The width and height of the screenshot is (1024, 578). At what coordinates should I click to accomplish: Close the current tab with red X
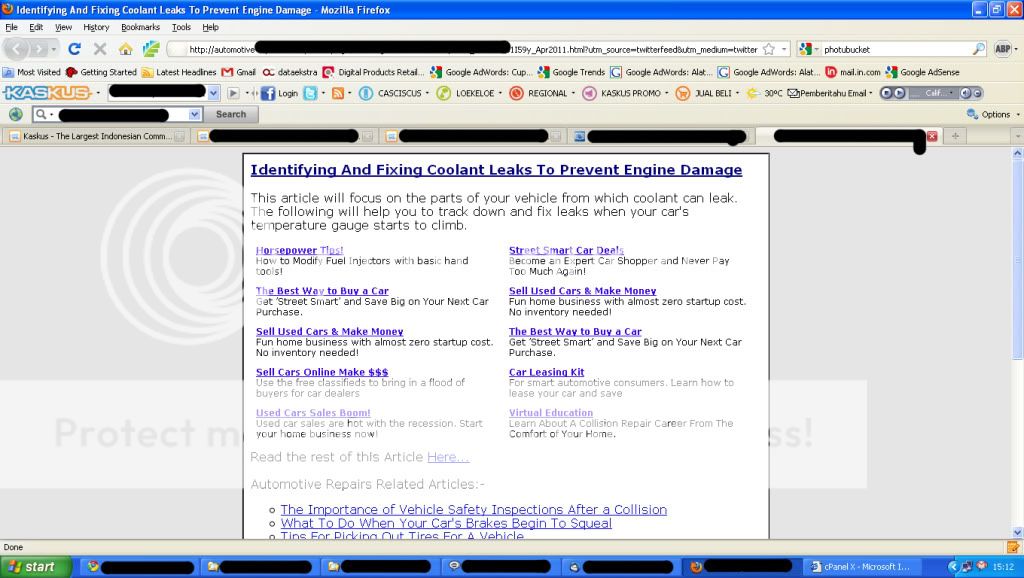pos(932,136)
